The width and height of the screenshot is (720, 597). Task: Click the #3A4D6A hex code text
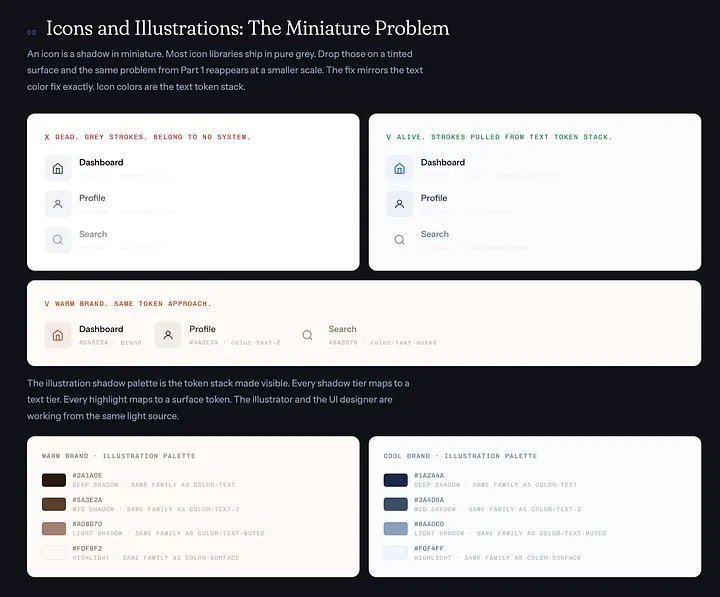click(x=429, y=500)
